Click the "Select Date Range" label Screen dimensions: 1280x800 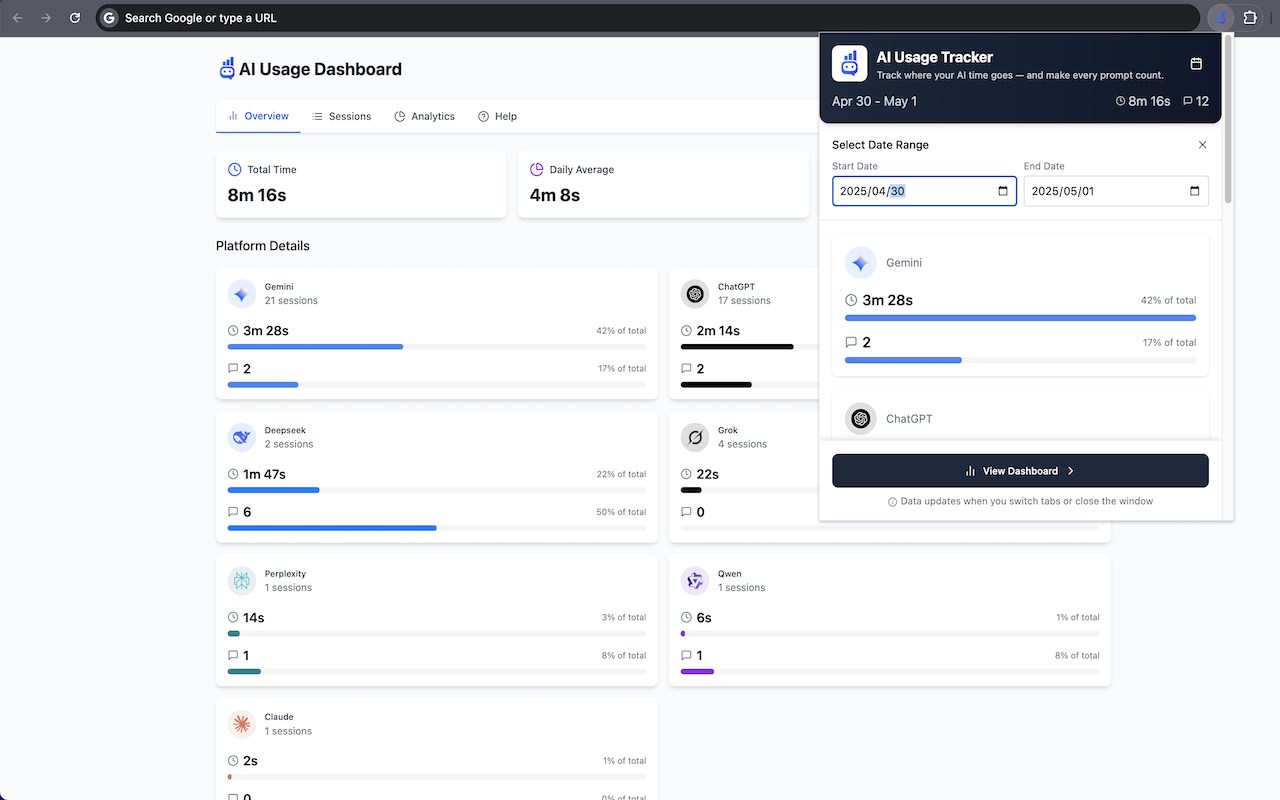(x=880, y=145)
